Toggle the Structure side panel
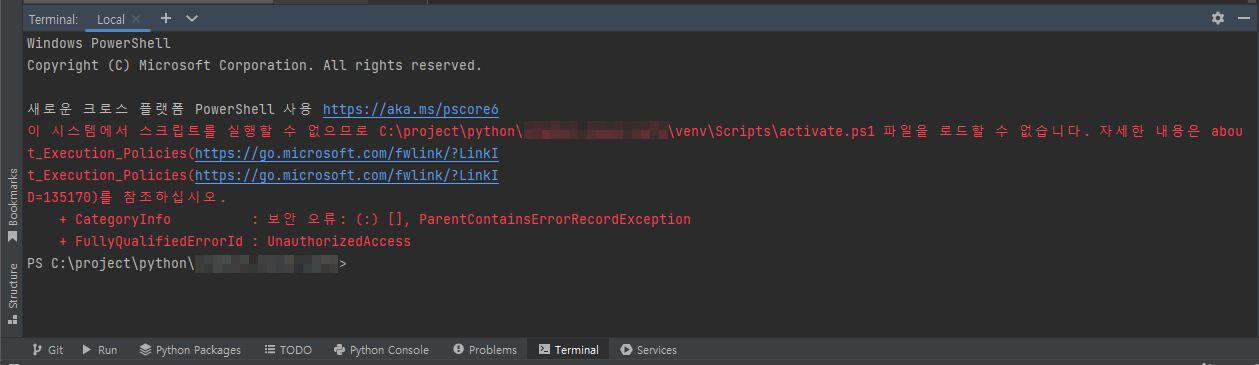Screen dimensions: 1259x365 pyautogui.click(x=12, y=294)
